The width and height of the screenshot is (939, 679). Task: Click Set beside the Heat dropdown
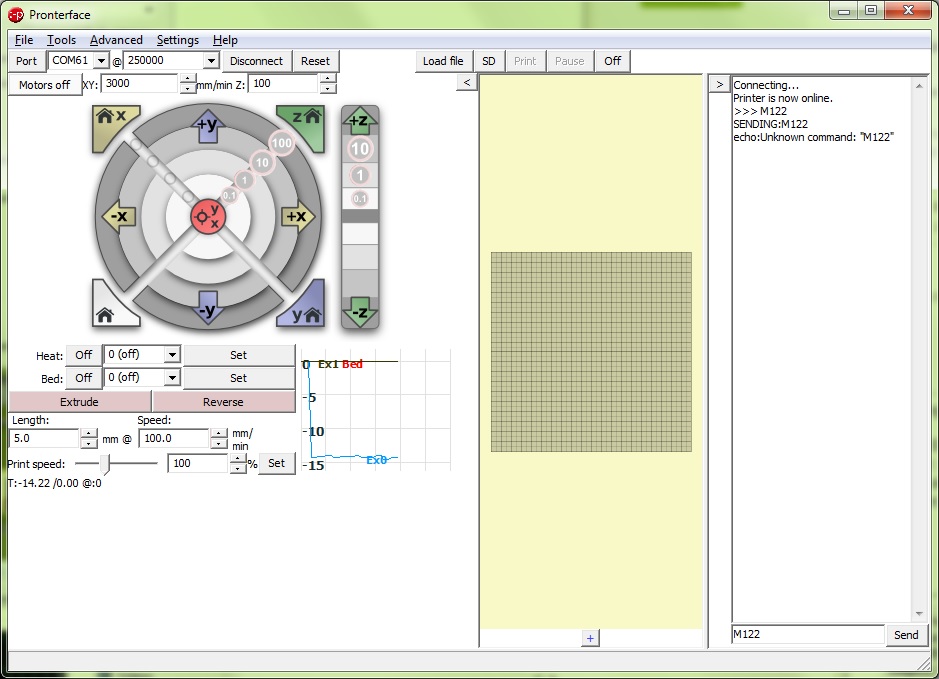click(238, 355)
